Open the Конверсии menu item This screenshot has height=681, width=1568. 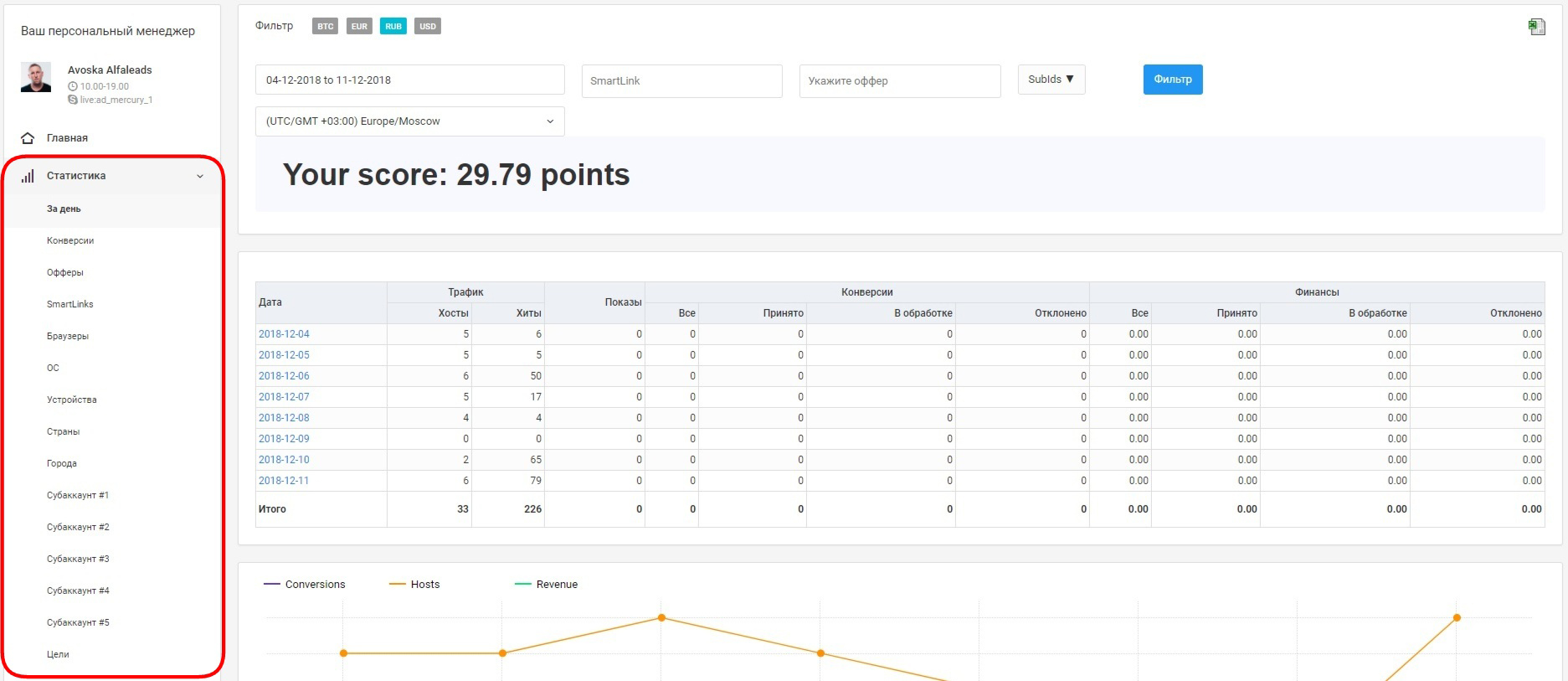pos(70,240)
